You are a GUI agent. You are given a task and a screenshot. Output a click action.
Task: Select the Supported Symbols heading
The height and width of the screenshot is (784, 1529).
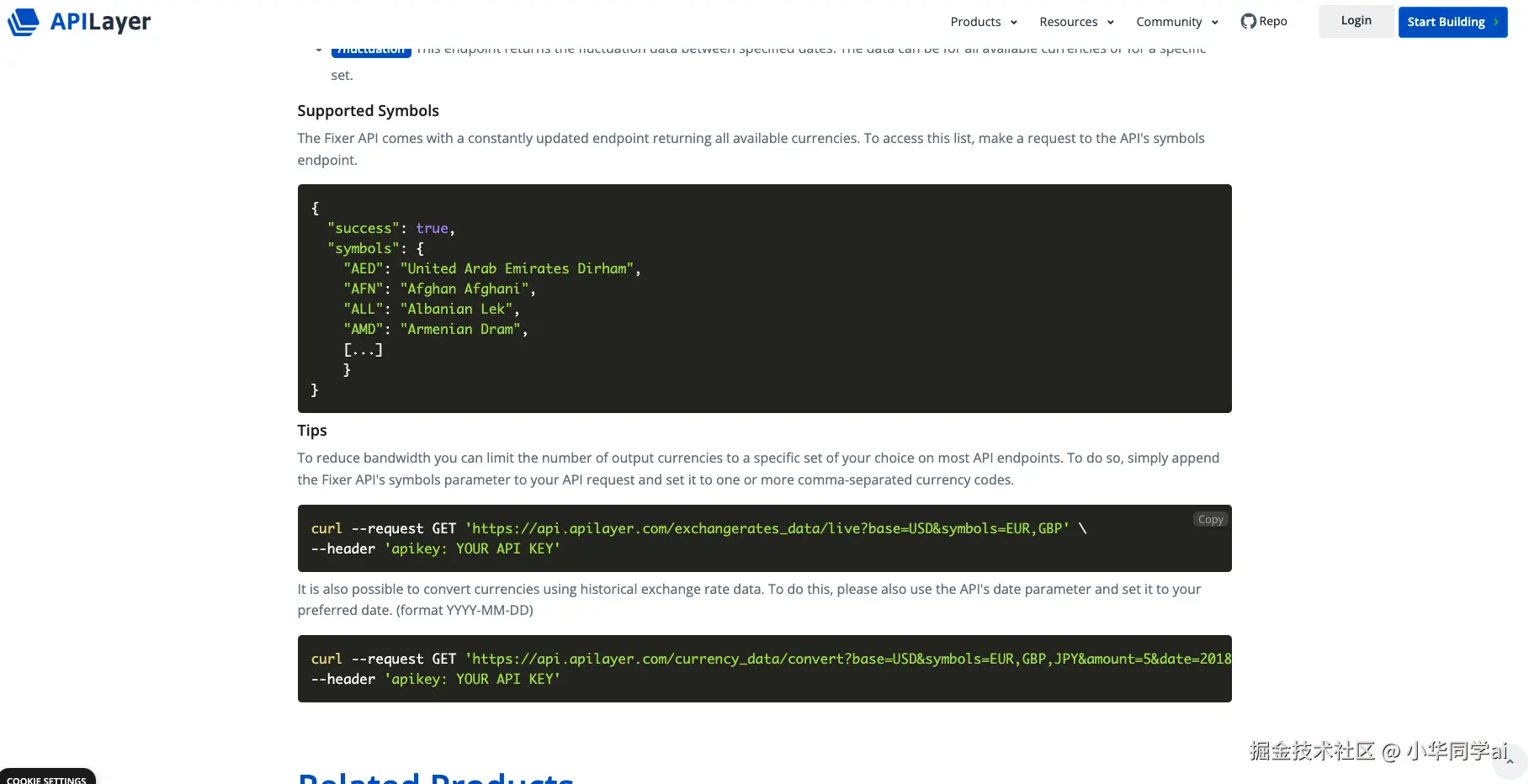[x=368, y=111]
